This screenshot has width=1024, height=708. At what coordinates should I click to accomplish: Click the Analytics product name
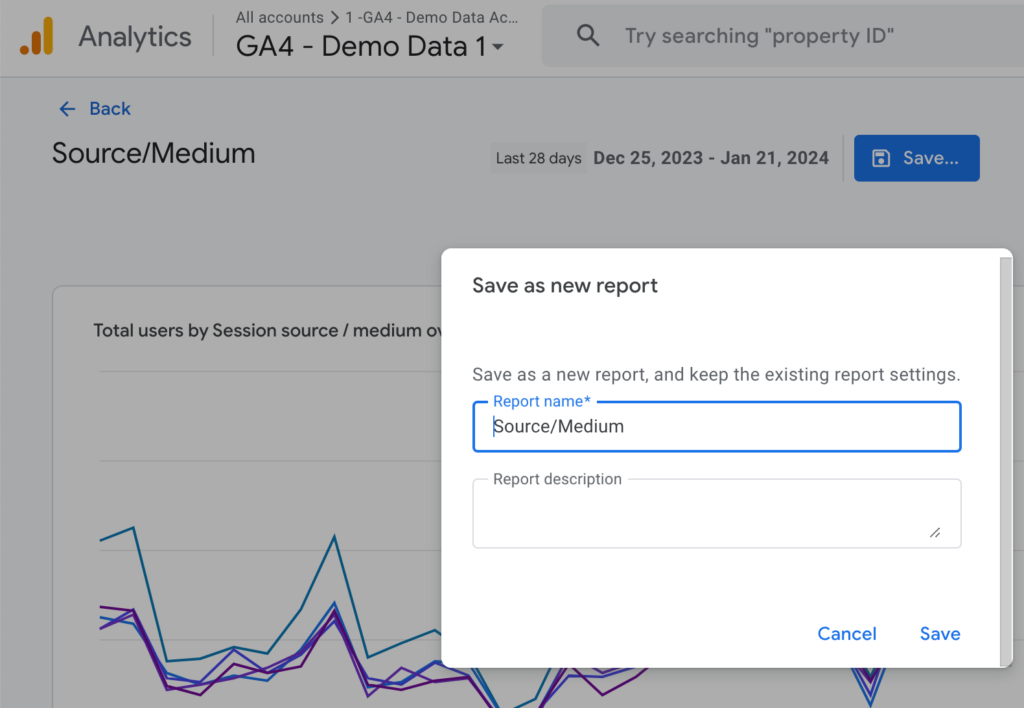135,37
